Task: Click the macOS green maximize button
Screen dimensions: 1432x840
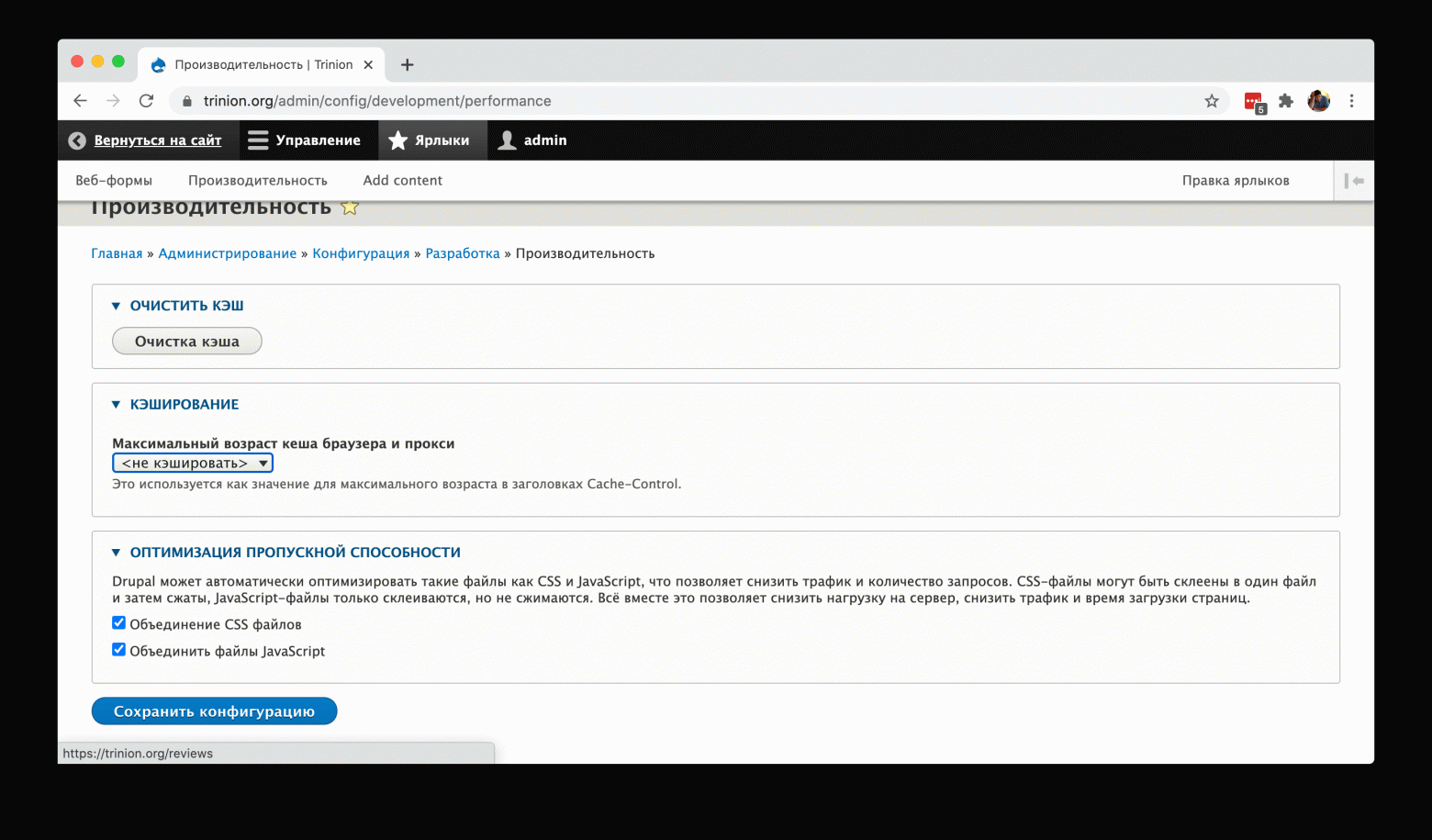Action: click(x=118, y=62)
